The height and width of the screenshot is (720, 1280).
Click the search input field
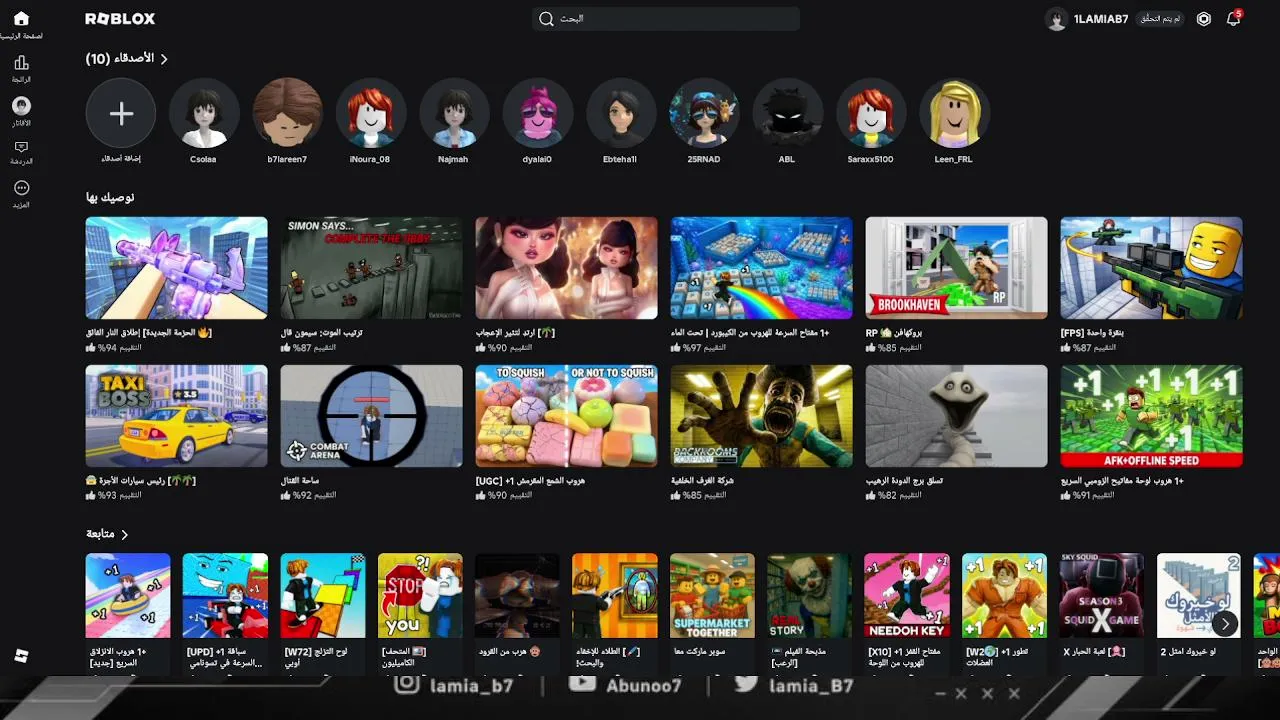[666, 19]
